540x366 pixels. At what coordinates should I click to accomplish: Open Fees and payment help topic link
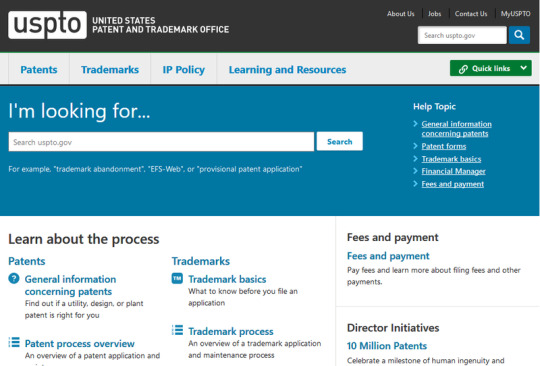pos(453,184)
